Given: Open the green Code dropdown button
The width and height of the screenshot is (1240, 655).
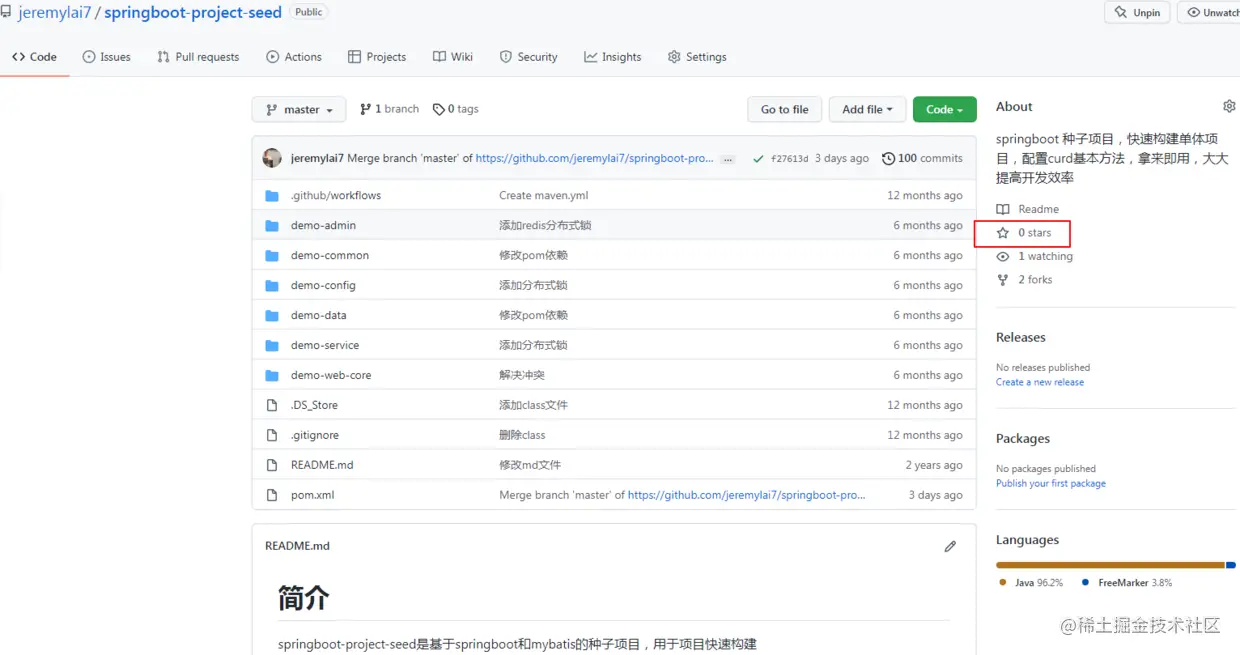Looking at the screenshot, I should pos(944,109).
